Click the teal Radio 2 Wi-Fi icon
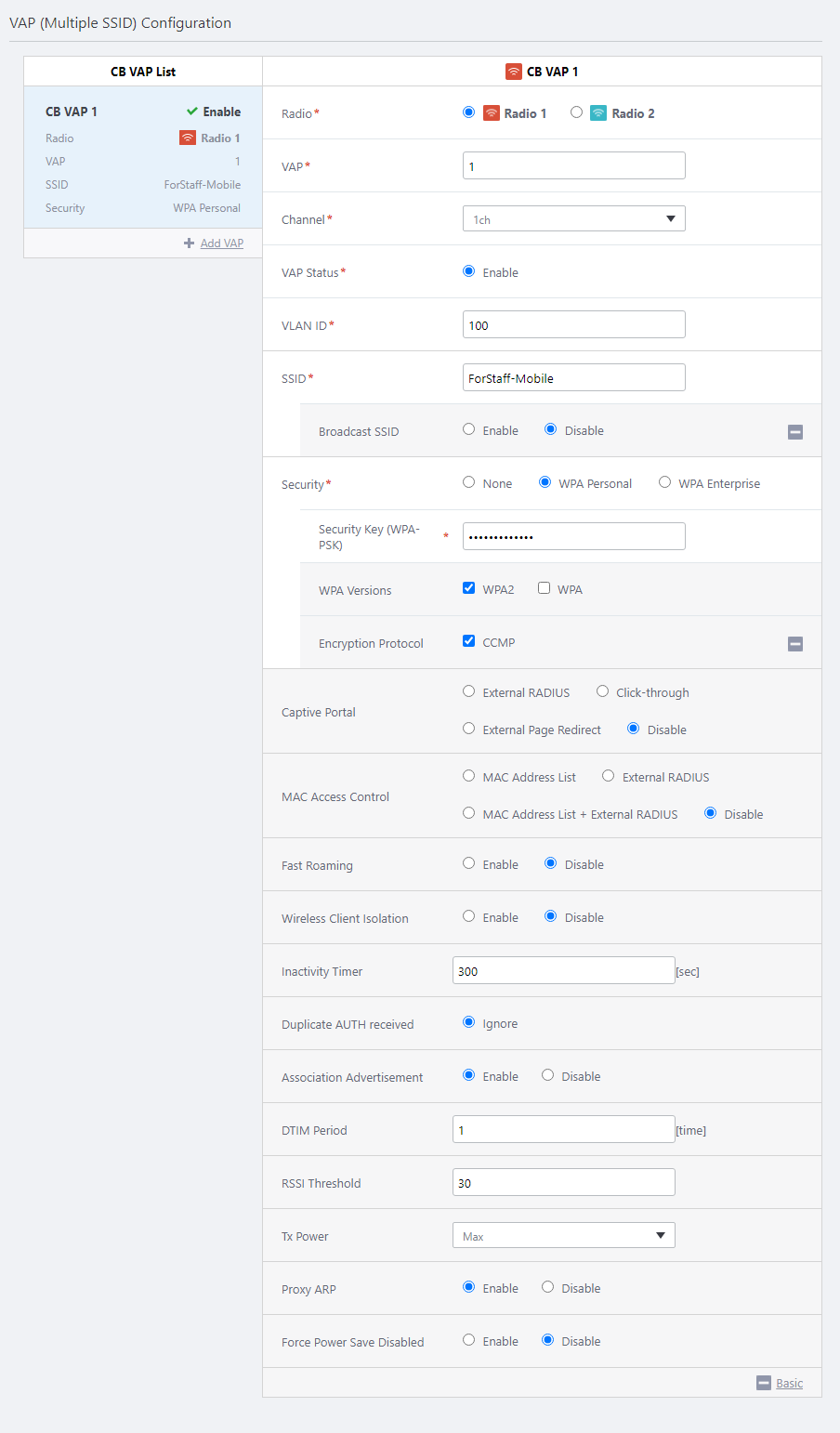Screen dimensions: 840x1433 [x=598, y=113]
